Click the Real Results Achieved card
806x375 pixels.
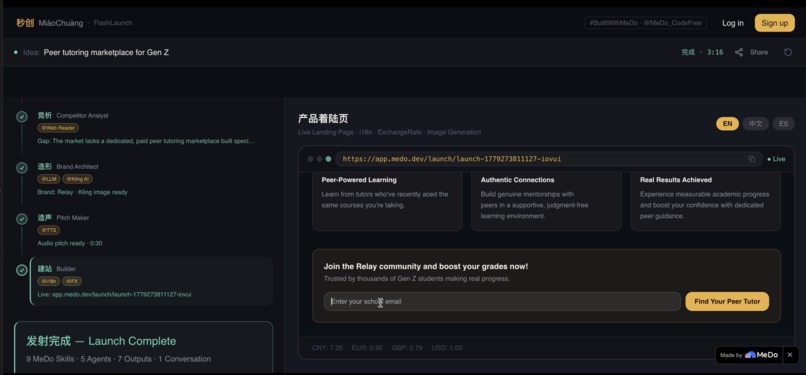706,201
